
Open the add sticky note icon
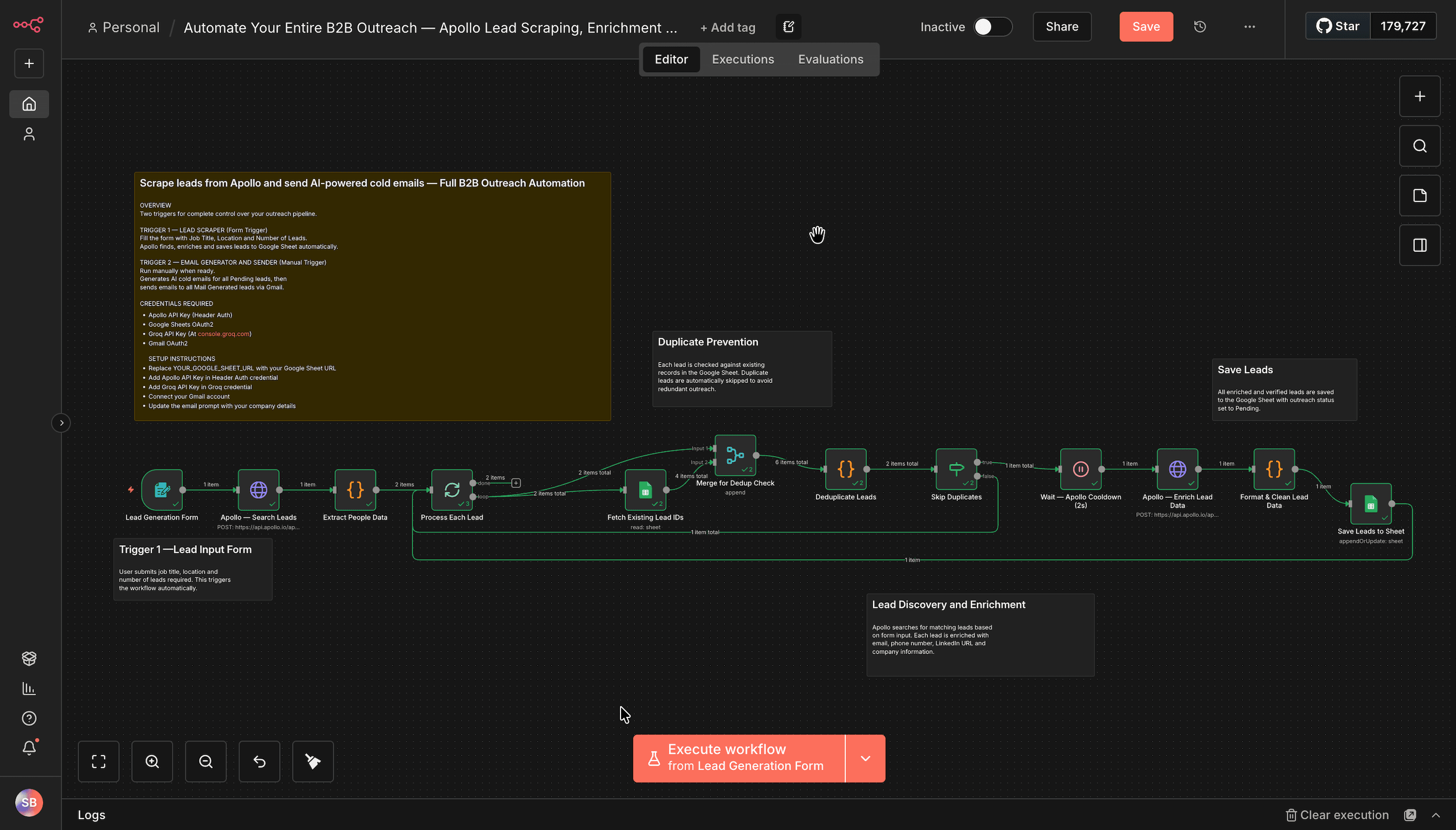tap(1419, 195)
